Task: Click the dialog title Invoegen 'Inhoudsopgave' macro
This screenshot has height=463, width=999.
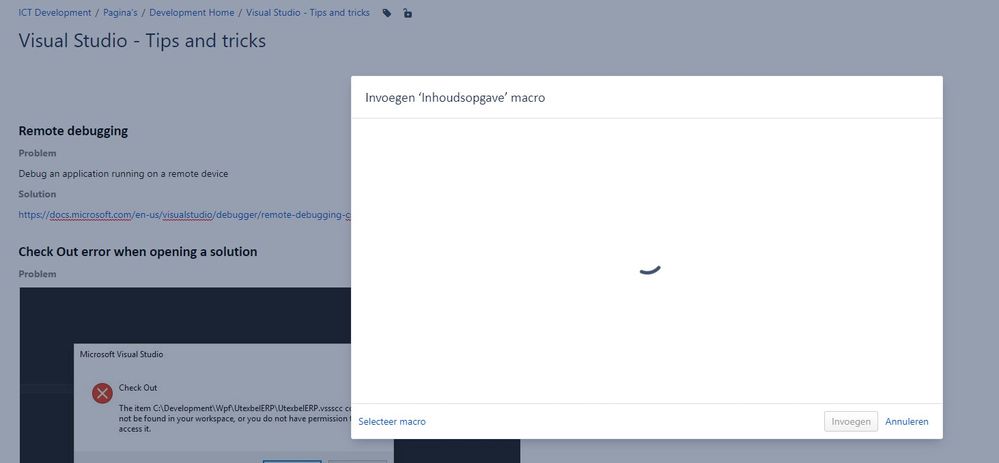Action: [455, 97]
